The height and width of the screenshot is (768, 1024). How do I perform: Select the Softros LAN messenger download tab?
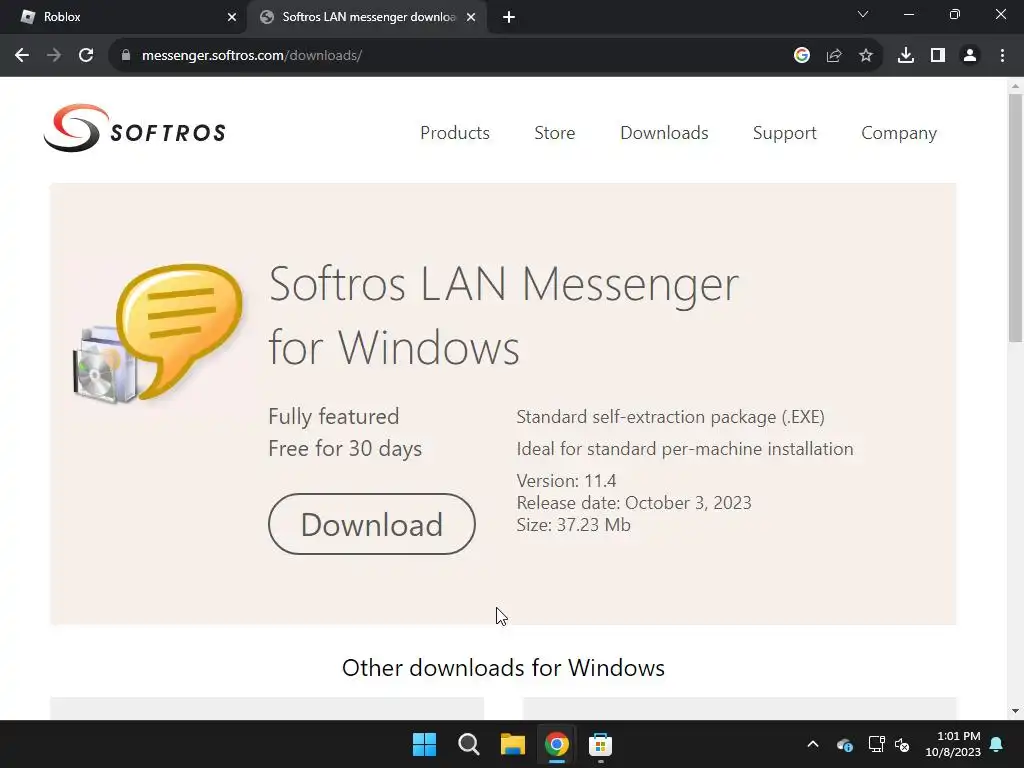click(366, 17)
